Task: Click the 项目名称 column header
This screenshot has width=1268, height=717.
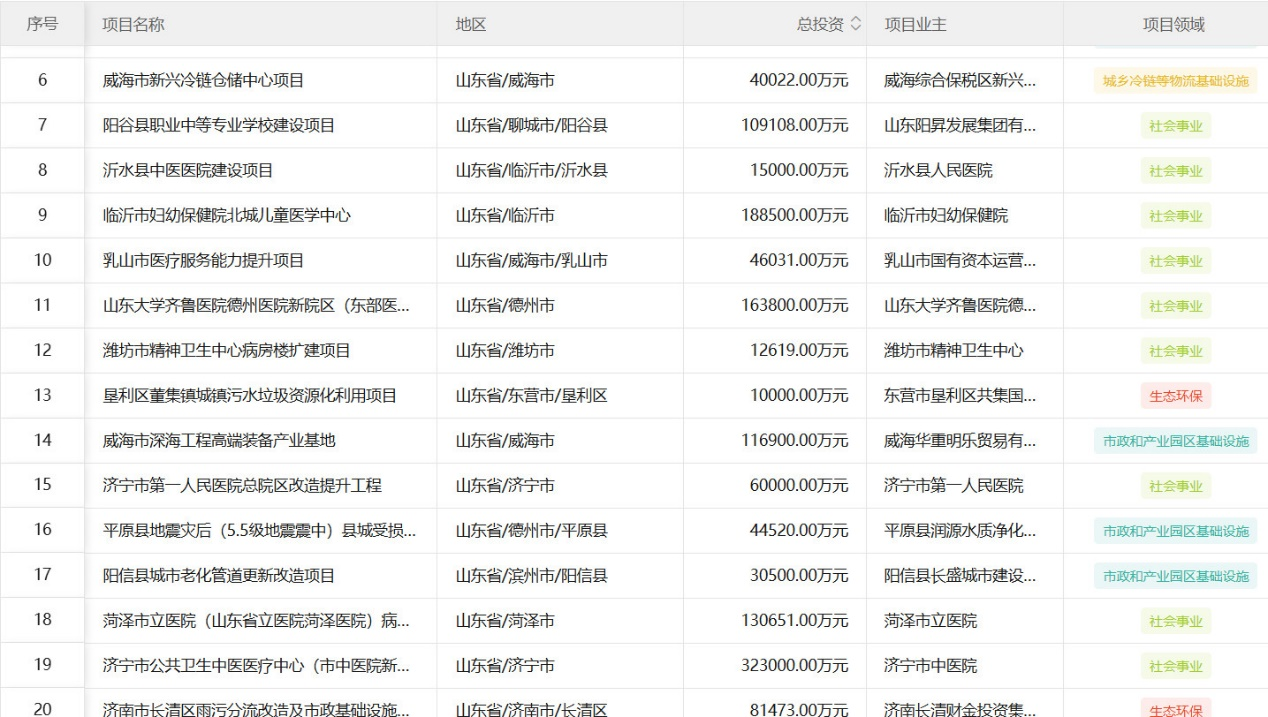Action: [133, 25]
